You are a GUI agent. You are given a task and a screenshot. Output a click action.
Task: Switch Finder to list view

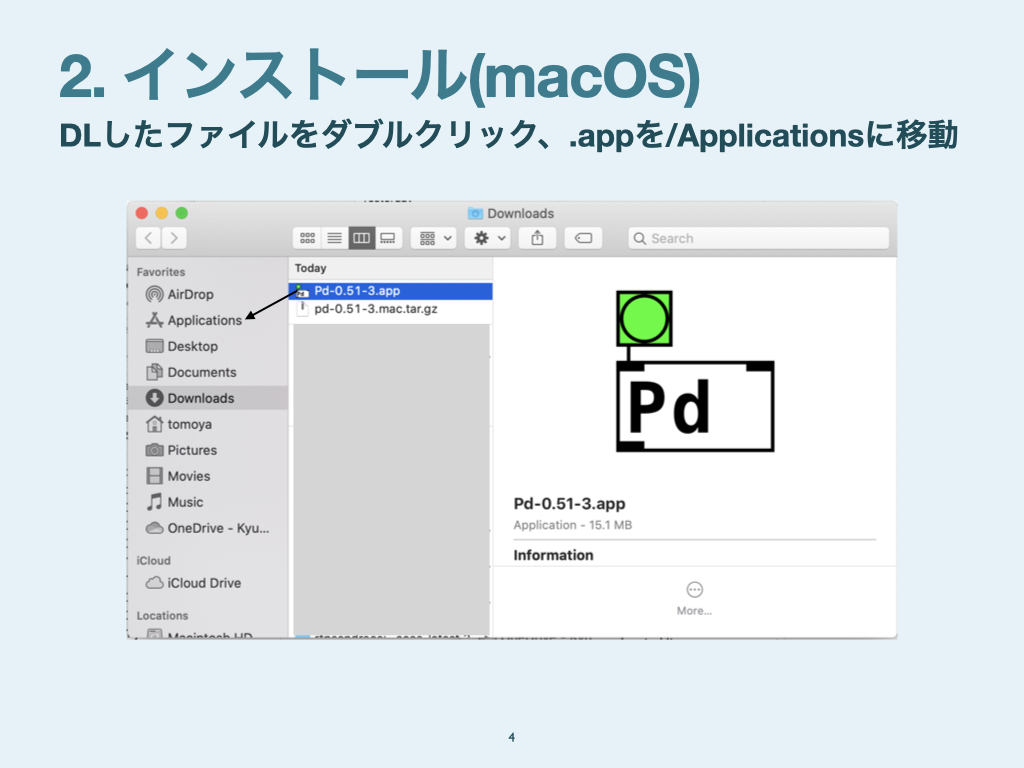(x=334, y=238)
